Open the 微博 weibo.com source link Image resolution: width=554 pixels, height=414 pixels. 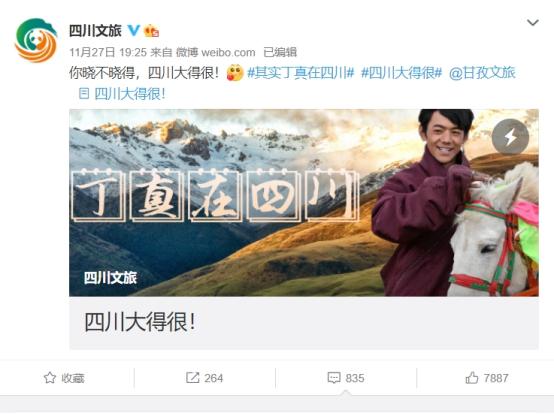pos(216,52)
